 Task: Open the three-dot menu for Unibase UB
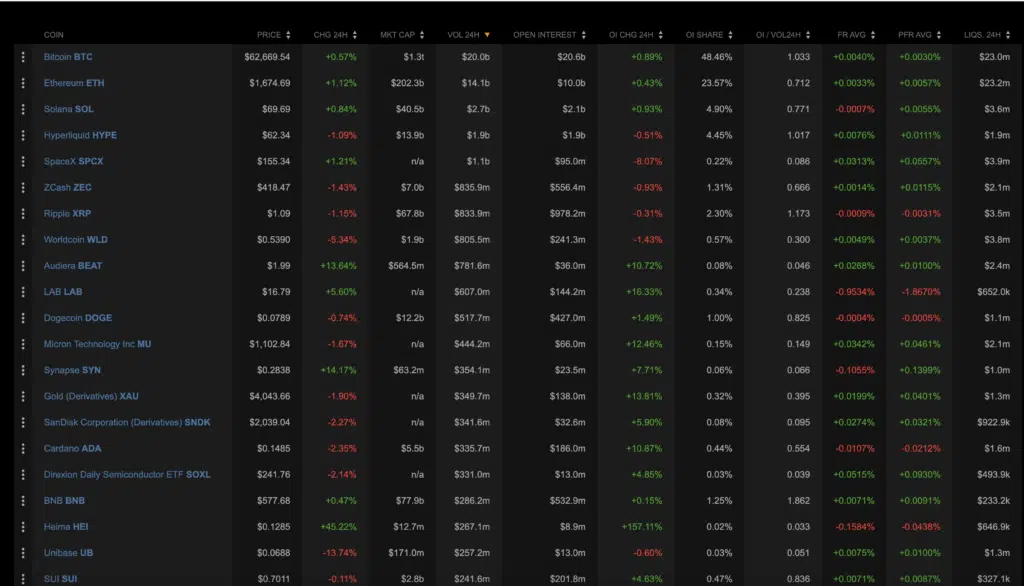[x=23, y=553]
